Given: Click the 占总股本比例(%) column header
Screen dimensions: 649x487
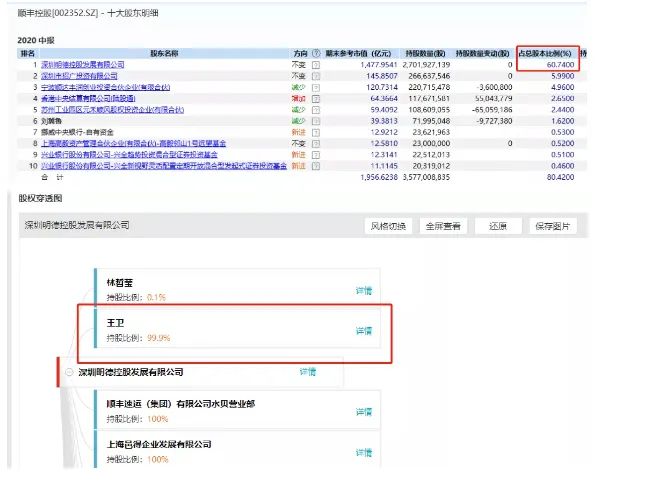Looking at the screenshot, I should 545,53.
